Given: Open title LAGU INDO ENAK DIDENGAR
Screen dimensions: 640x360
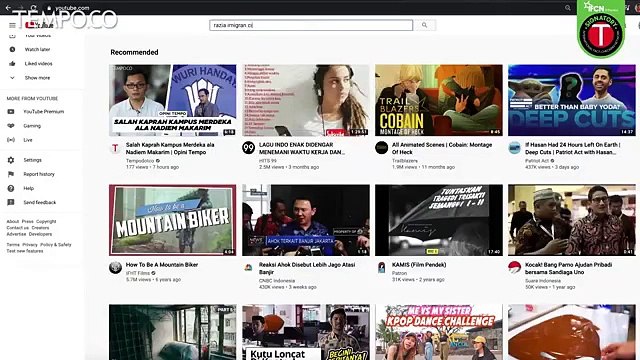Looking at the screenshot, I should 302,149.
